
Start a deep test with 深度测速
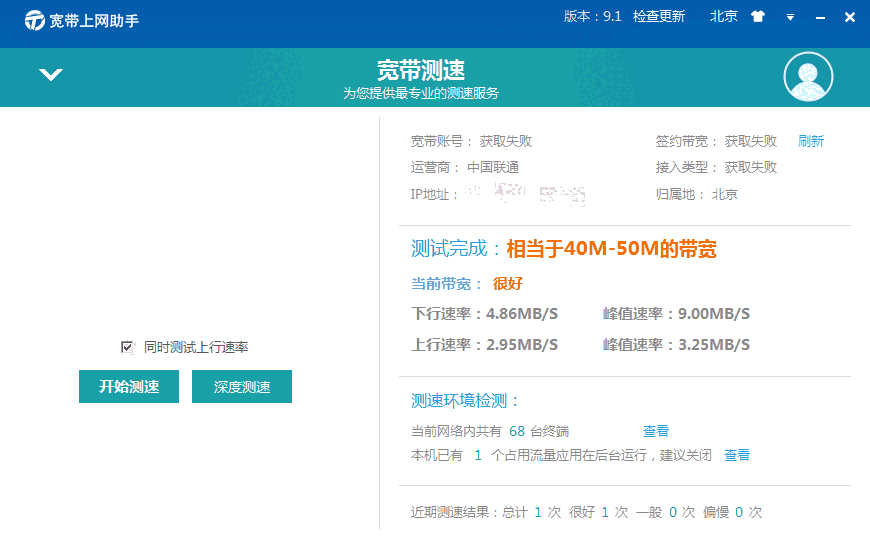[x=242, y=387]
